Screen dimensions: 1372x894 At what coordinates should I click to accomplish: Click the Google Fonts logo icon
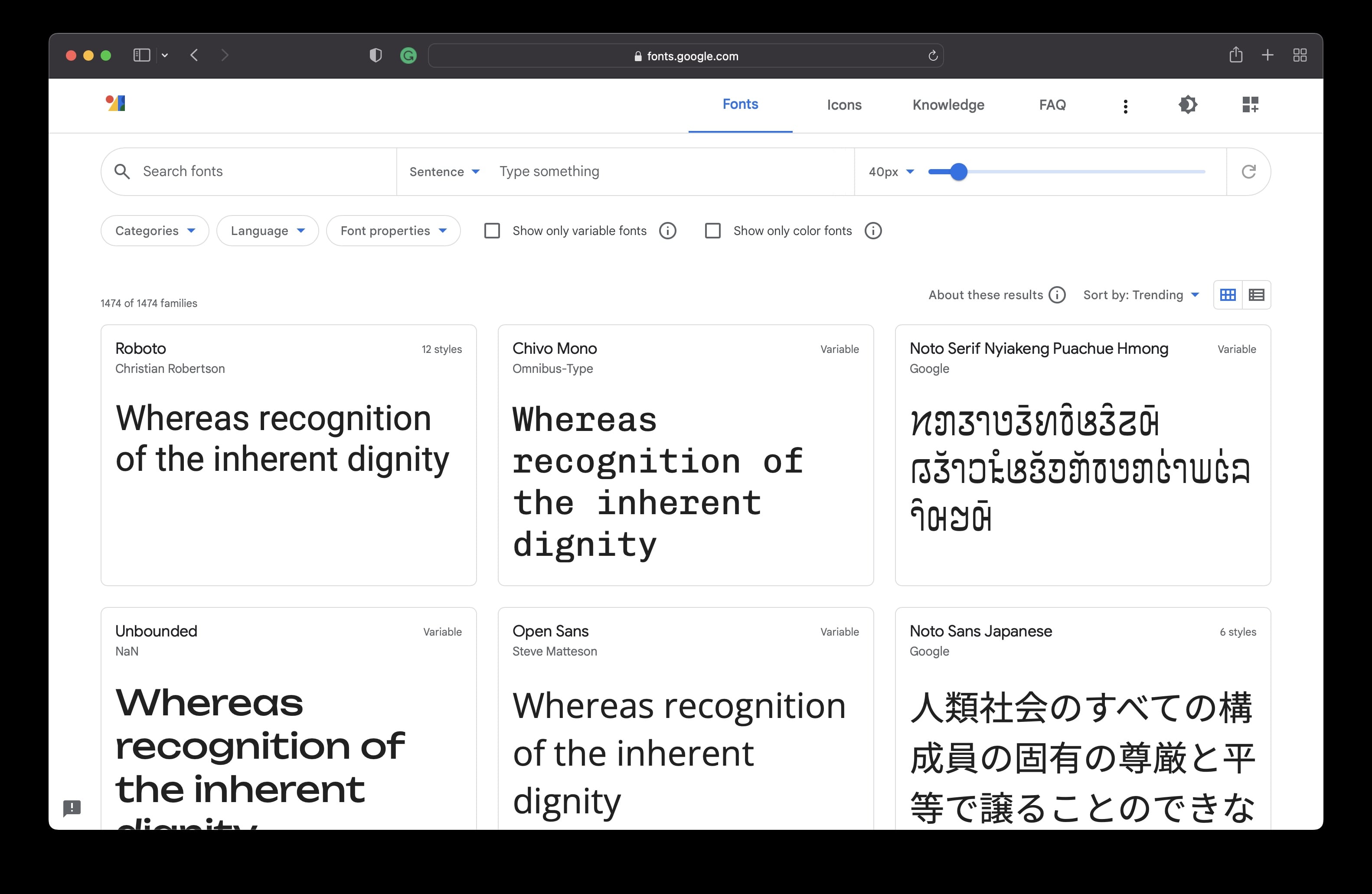pyautogui.click(x=116, y=103)
